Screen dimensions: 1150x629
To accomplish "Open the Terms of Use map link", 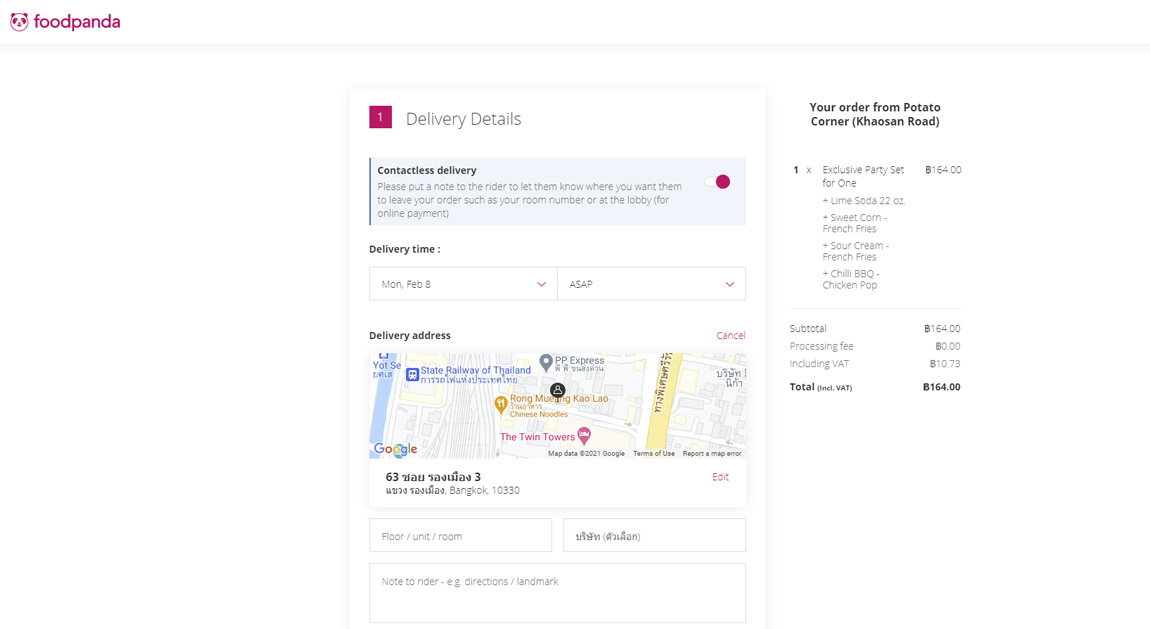I will coord(653,453).
